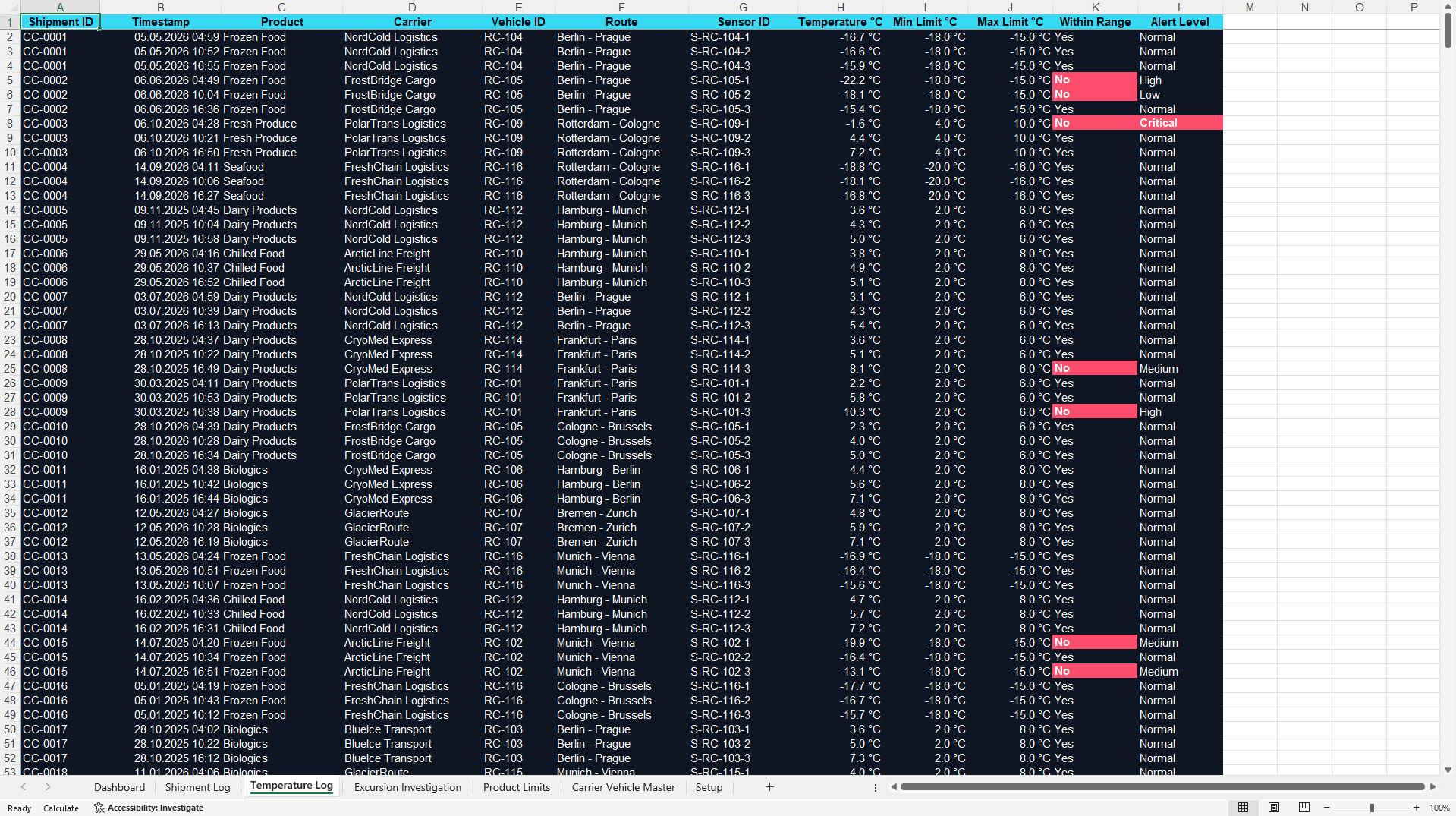Click the vertical scrollbar up arrow
The image size is (1456, 816).
(1448, 6)
